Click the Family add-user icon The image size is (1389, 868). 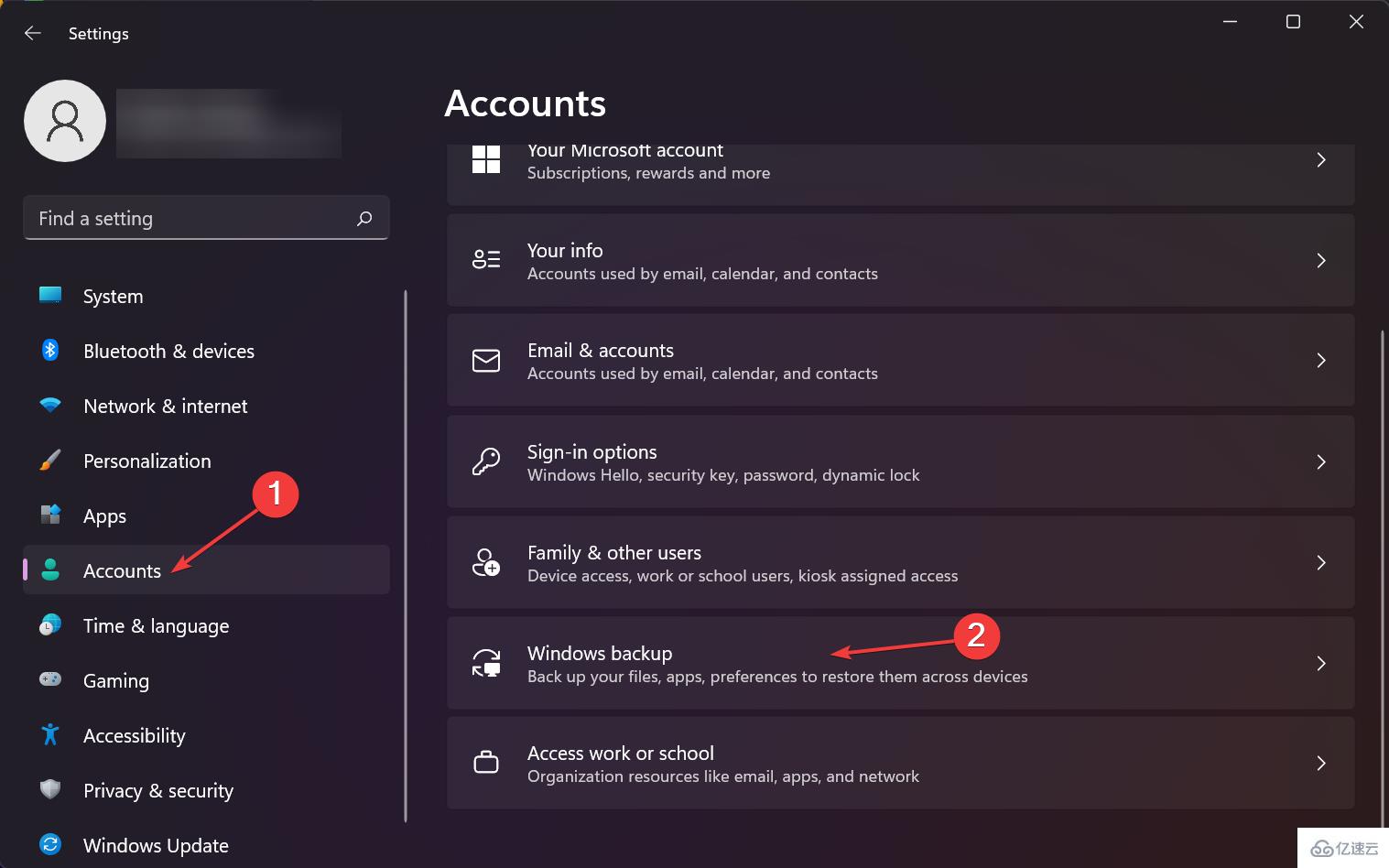[x=486, y=562]
